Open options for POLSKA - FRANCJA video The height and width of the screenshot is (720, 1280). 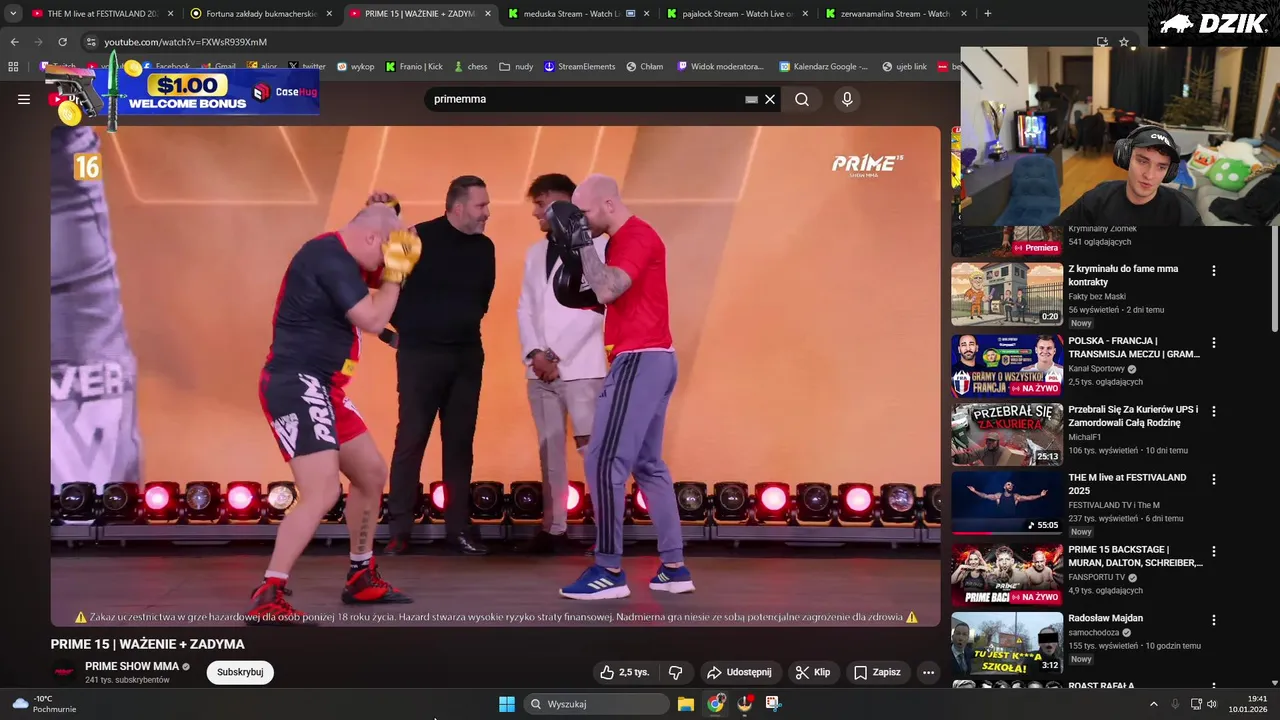point(1214,343)
